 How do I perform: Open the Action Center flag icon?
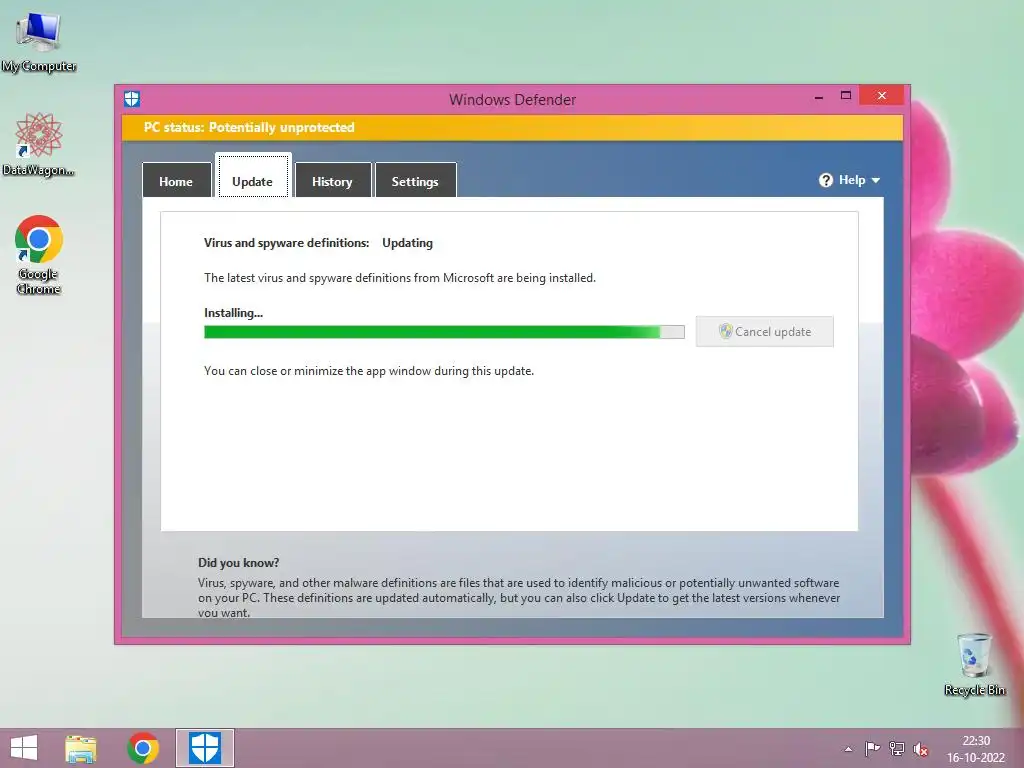(x=872, y=749)
